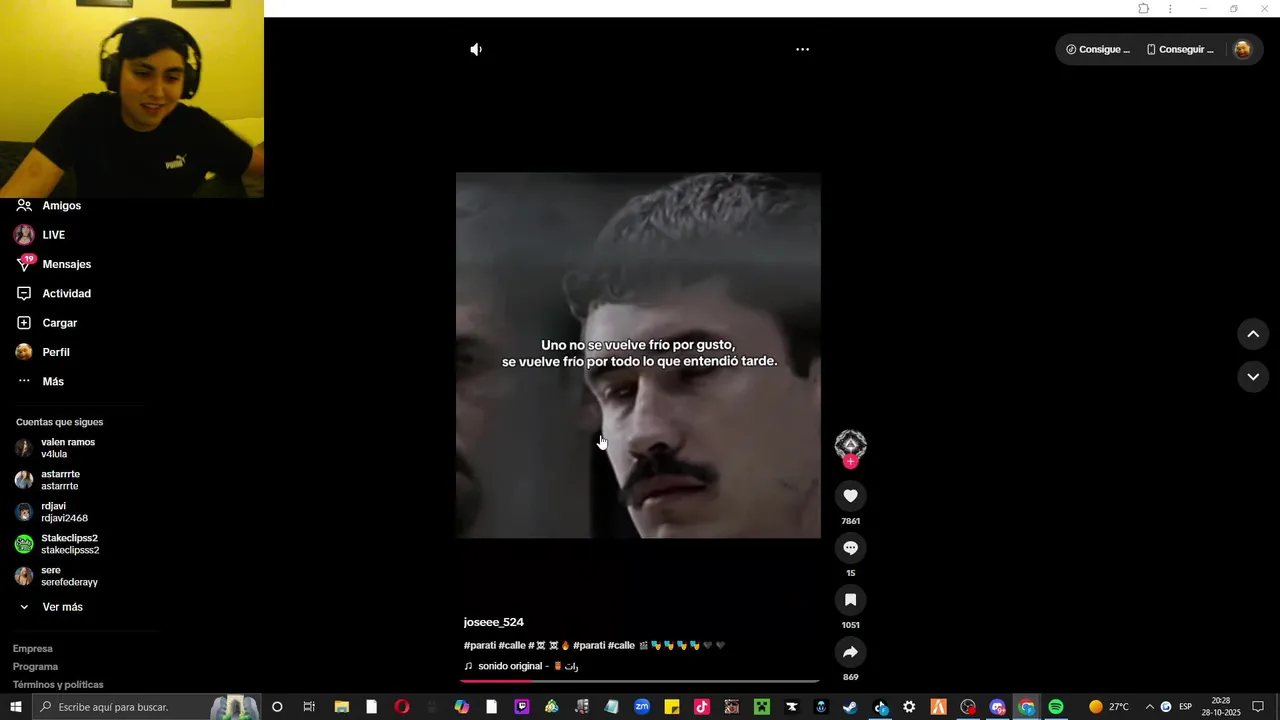The height and width of the screenshot is (720, 1280).
Task: Click the Consigue button at top
Action: [x=1098, y=49]
